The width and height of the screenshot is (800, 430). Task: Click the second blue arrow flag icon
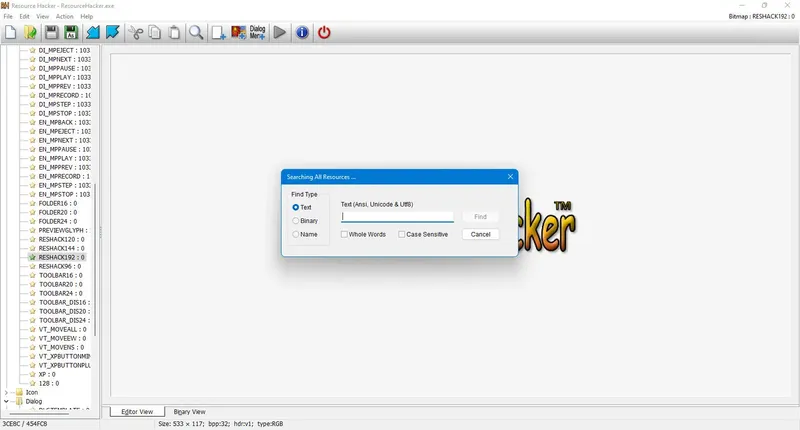tap(112, 33)
